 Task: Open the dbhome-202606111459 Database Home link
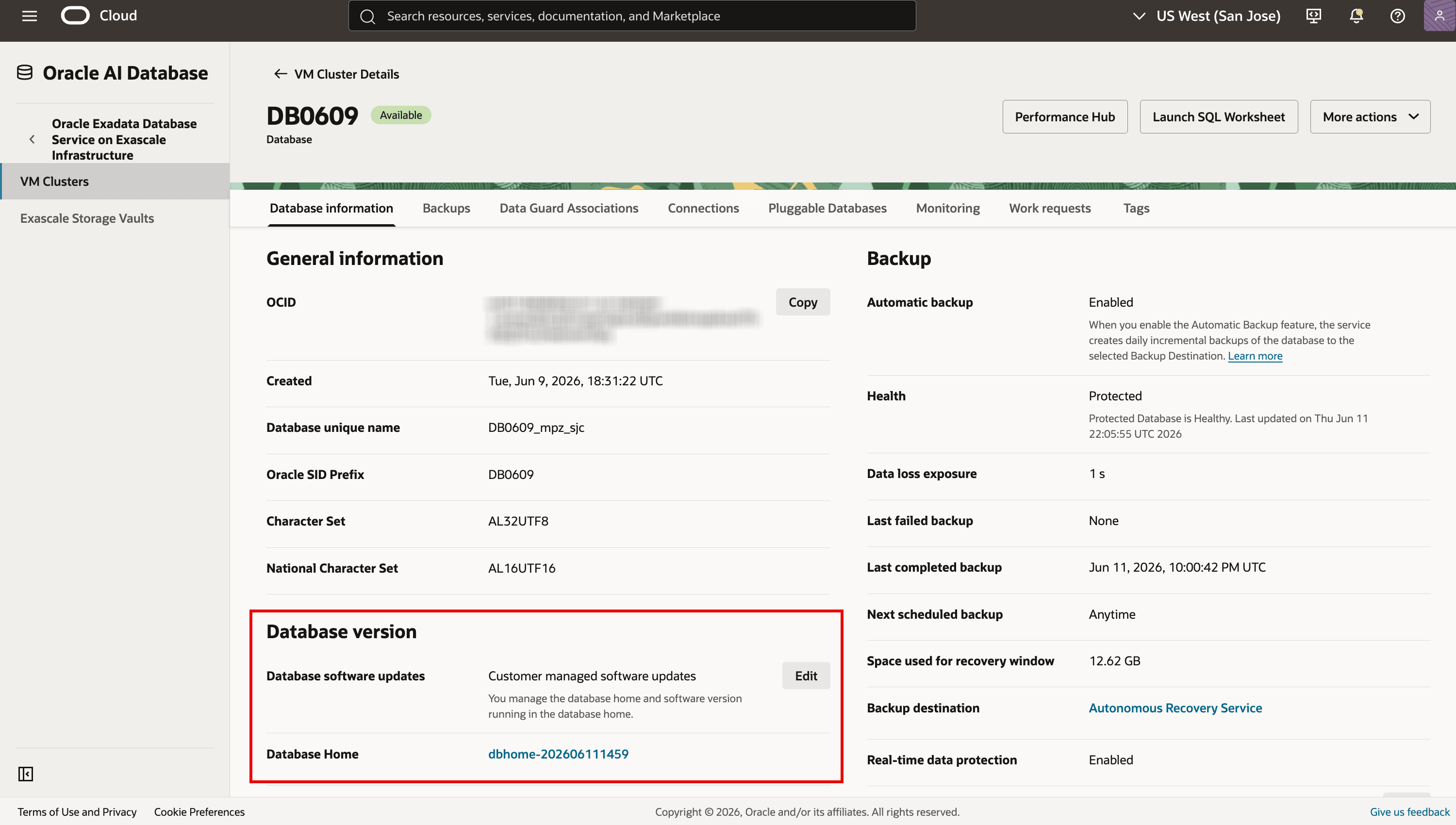[x=558, y=754]
